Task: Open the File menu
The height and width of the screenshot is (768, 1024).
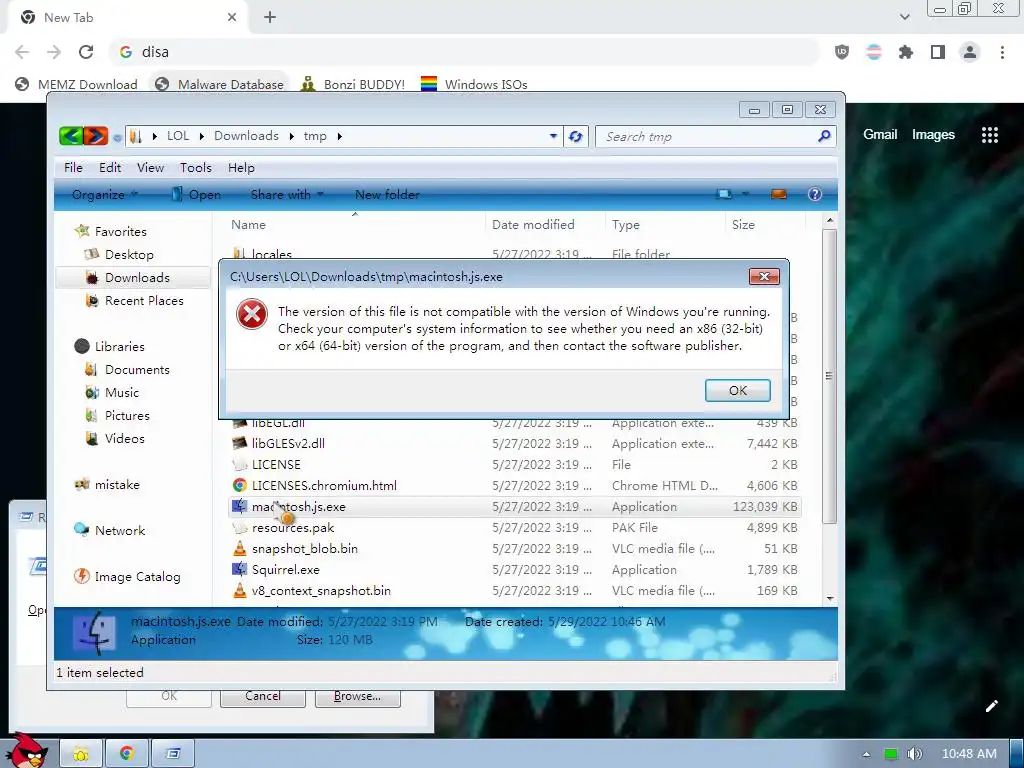Action: tap(73, 168)
